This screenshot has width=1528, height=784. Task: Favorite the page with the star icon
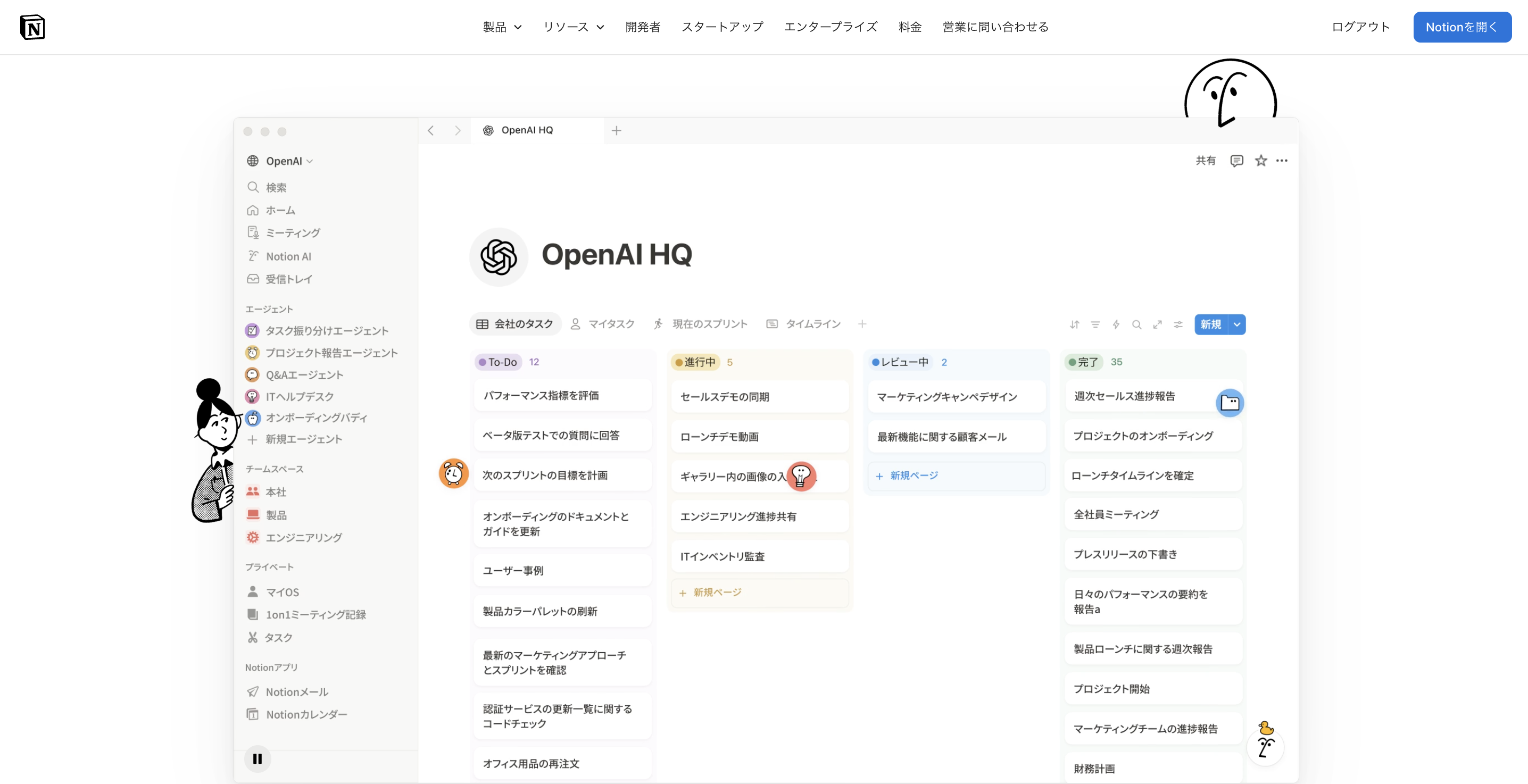(x=1261, y=161)
